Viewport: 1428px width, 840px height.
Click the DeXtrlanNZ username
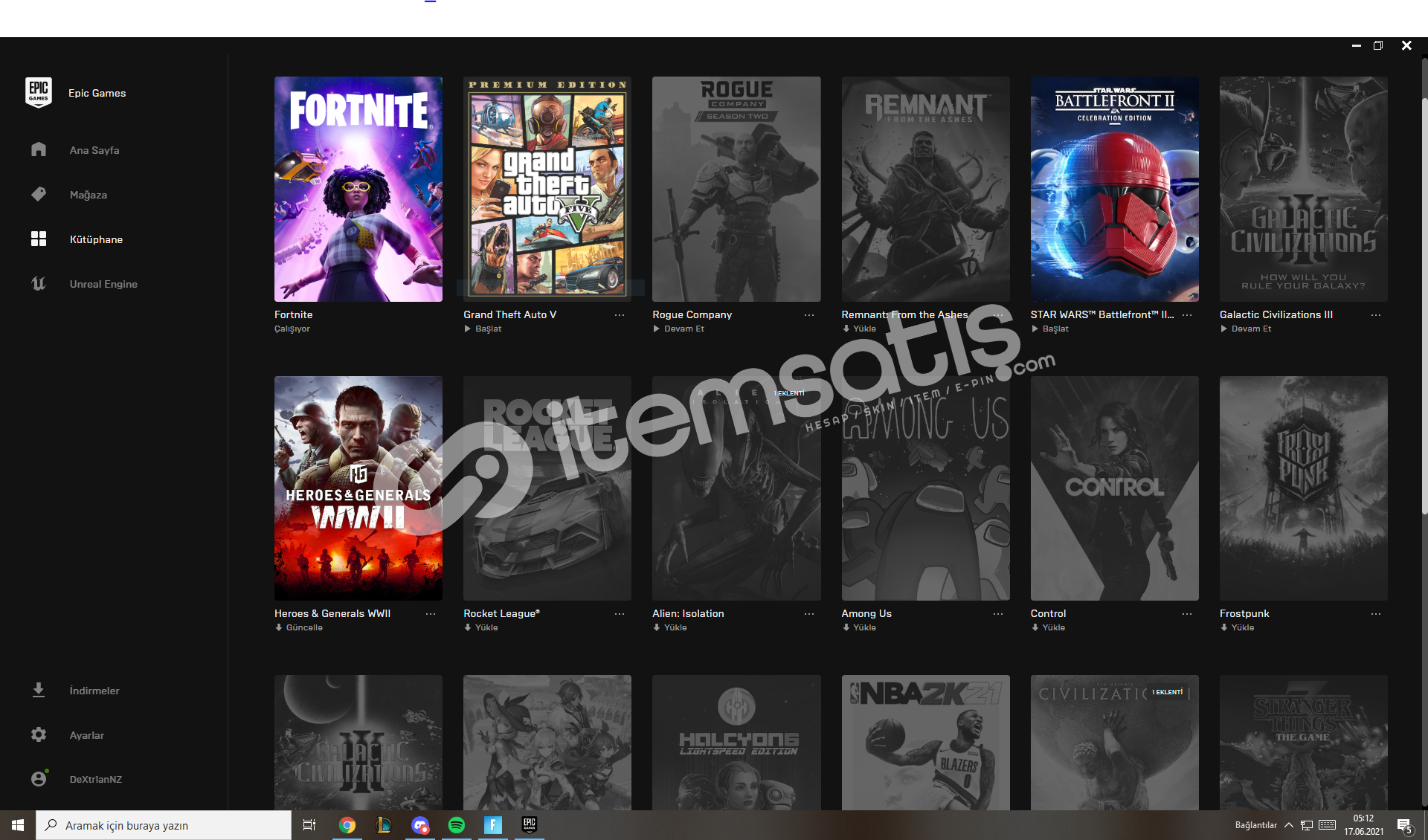coord(96,780)
